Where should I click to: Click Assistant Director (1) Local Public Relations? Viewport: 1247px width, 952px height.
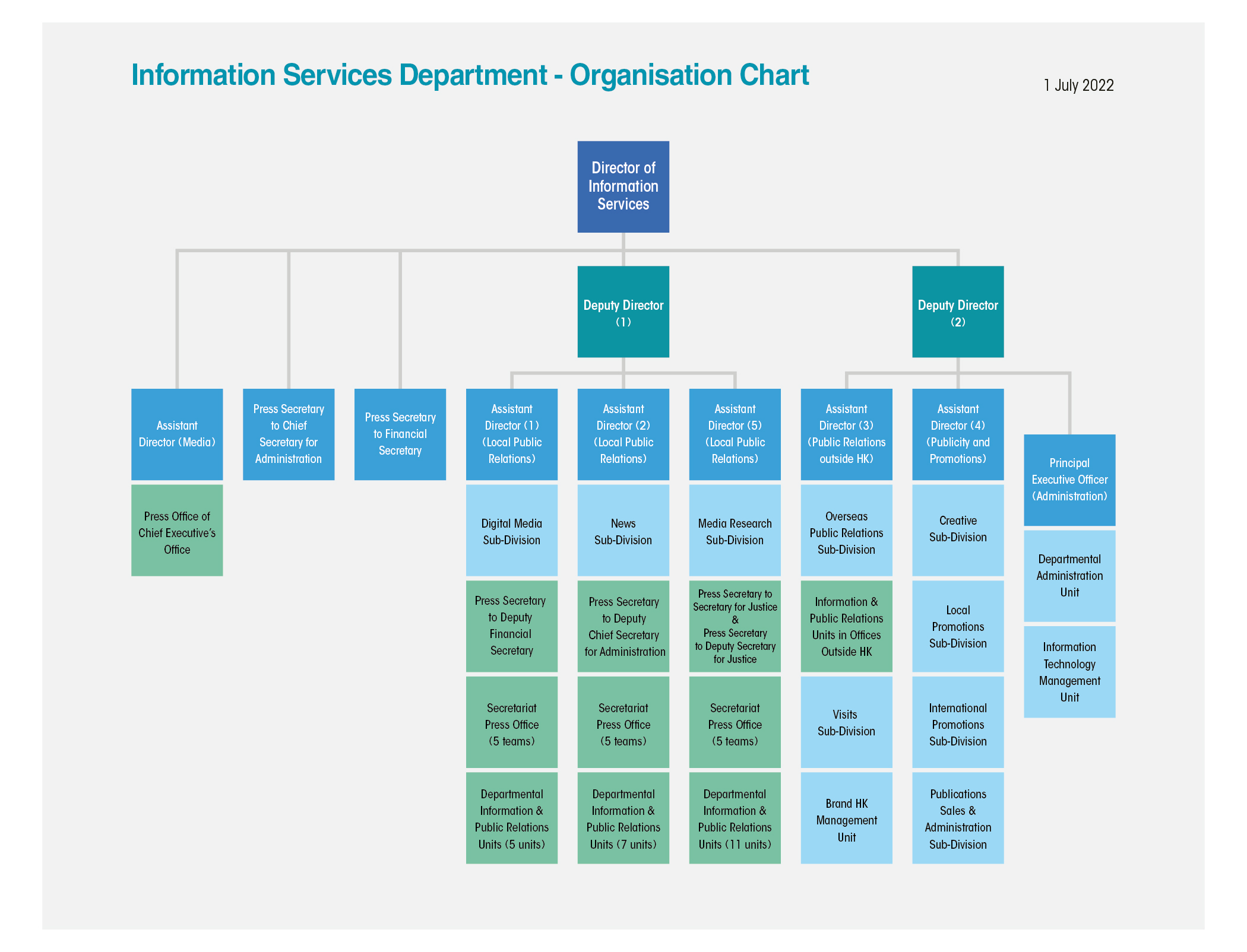[x=511, y=434]
